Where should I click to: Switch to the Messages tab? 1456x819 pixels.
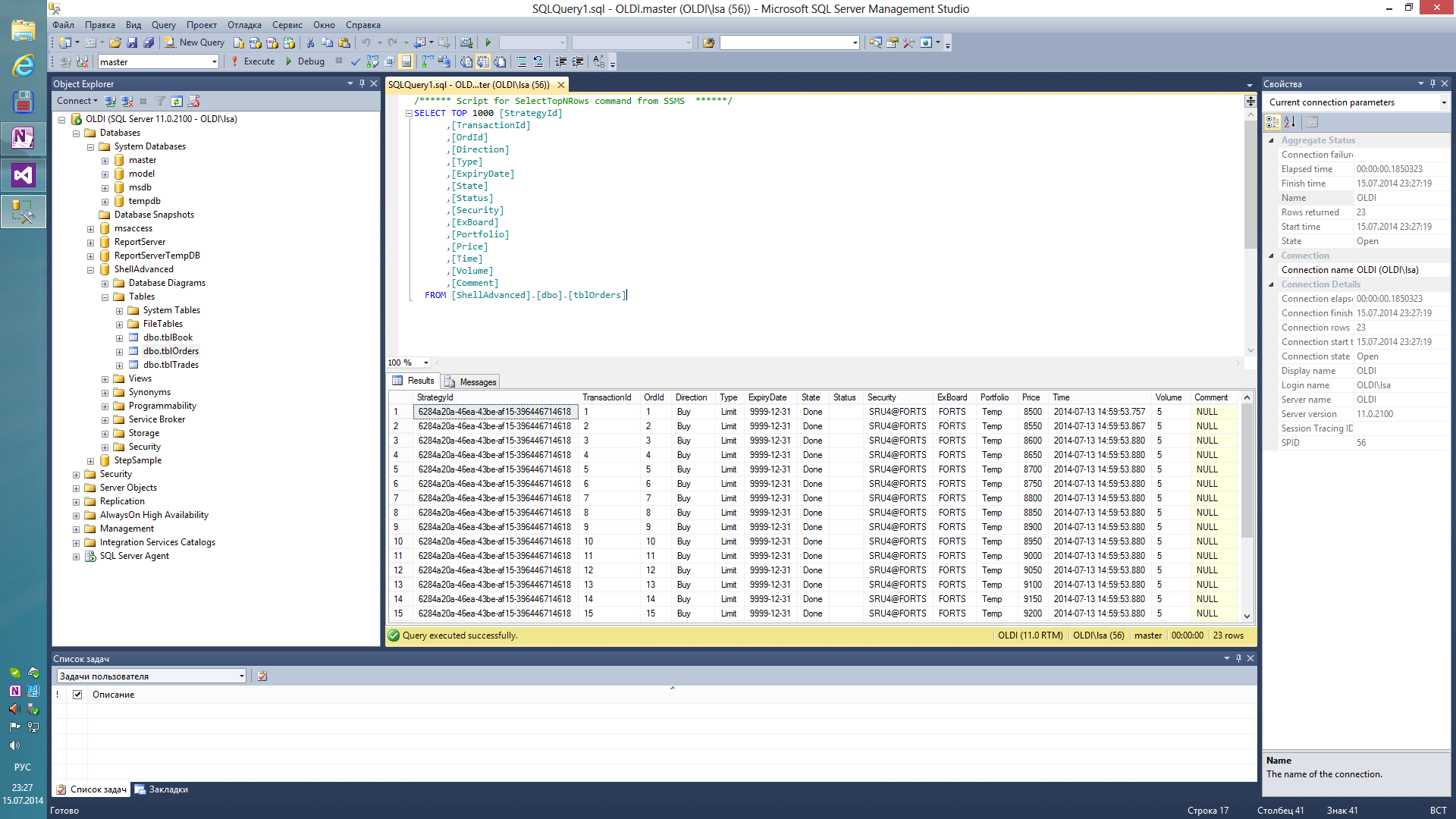click(x=471, y=381)
